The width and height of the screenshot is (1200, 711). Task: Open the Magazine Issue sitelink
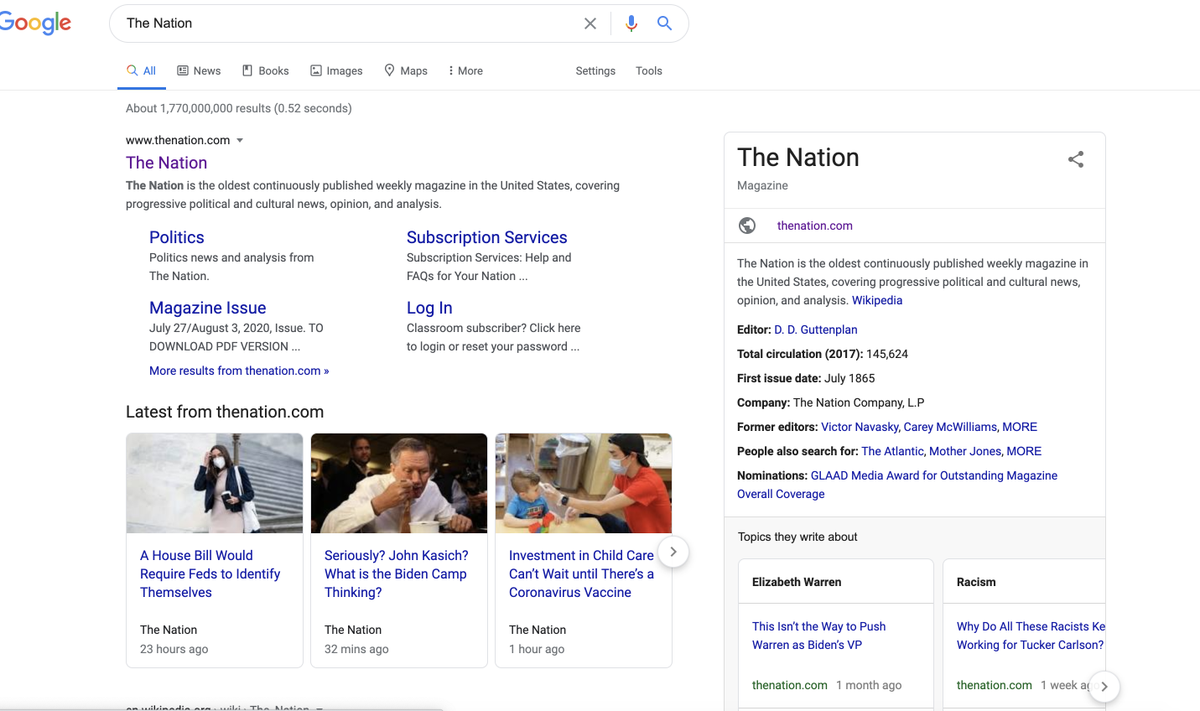[207, 308]
